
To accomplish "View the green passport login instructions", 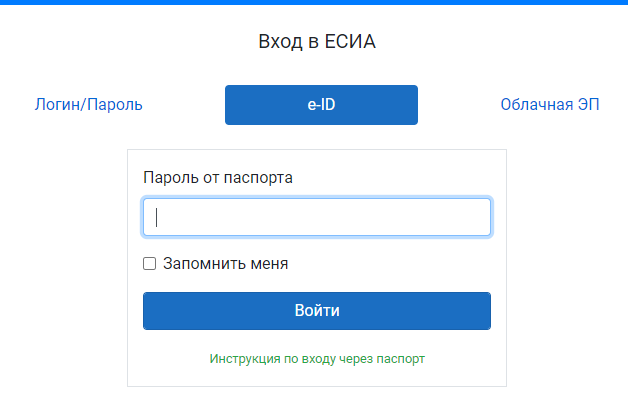I will click(317, 359).
